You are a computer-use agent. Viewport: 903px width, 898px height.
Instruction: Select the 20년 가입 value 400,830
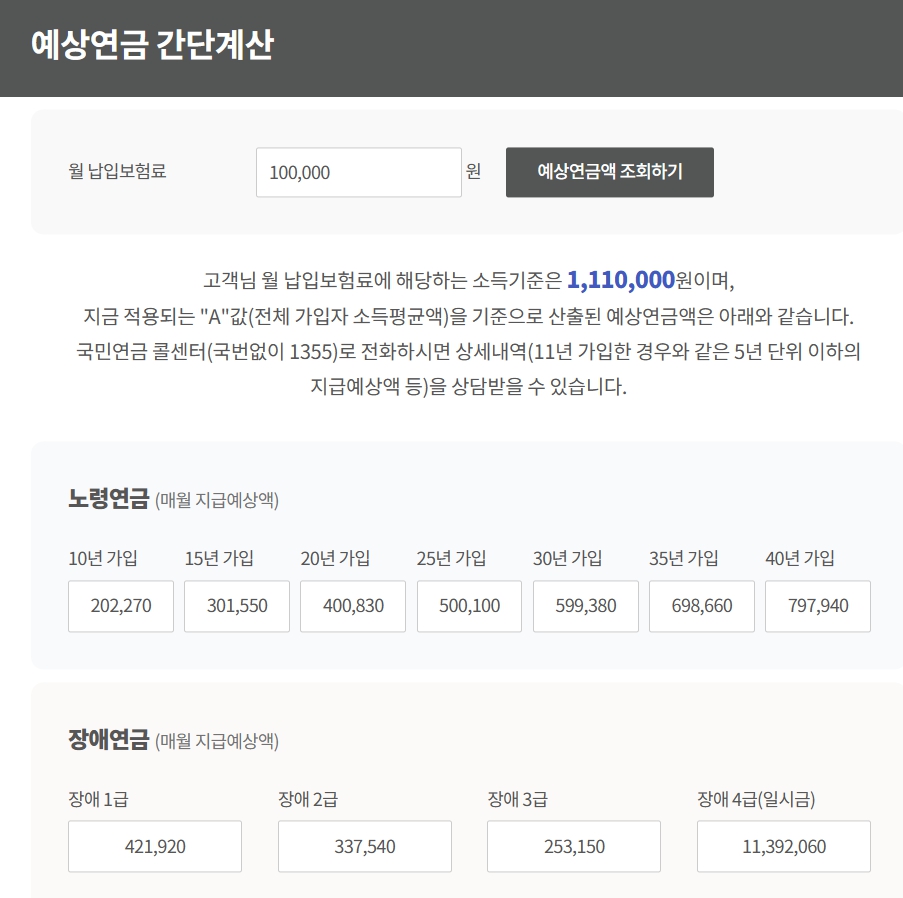tap(353, 606)
